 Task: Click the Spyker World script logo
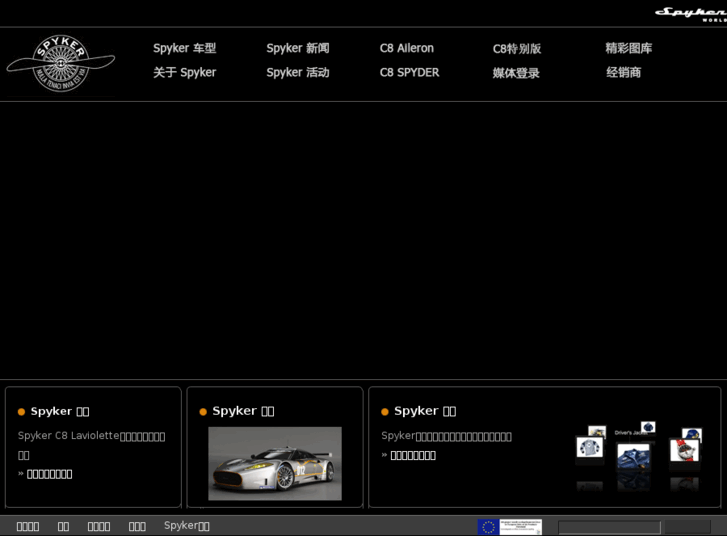tap(691, 14)
